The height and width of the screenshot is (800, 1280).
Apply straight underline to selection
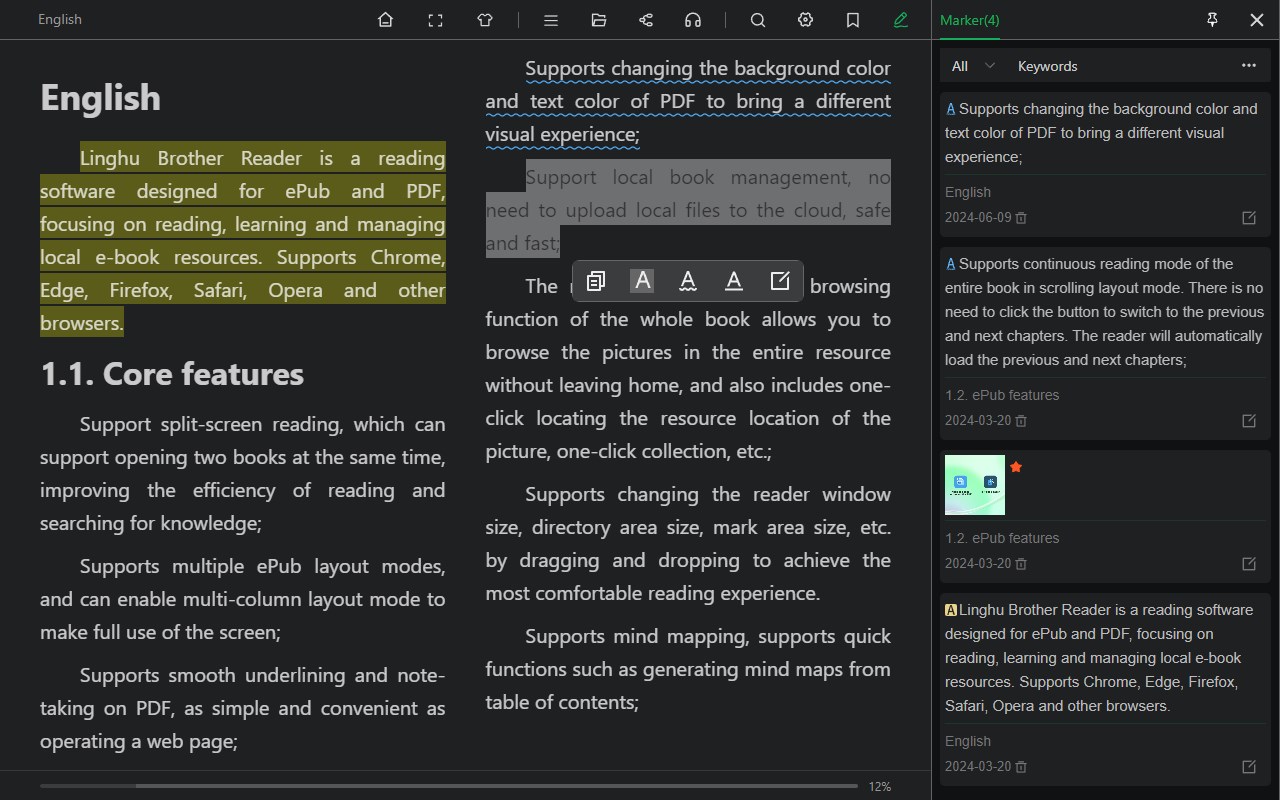tap(734, 281)
